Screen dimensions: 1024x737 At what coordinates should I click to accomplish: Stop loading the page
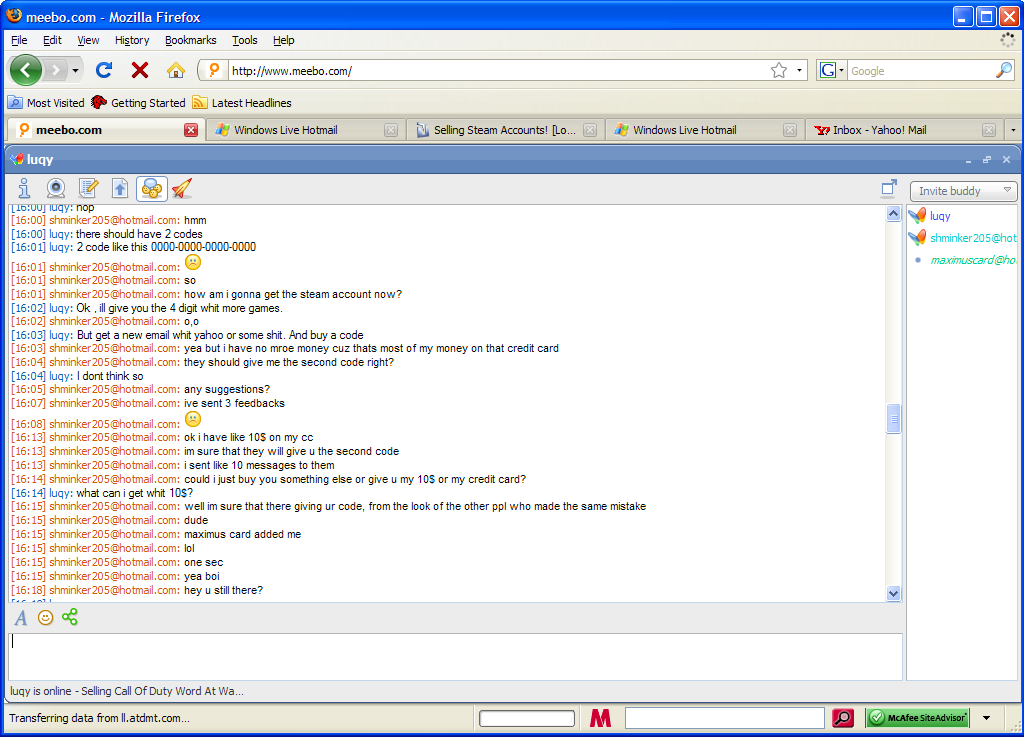[140, 70]
